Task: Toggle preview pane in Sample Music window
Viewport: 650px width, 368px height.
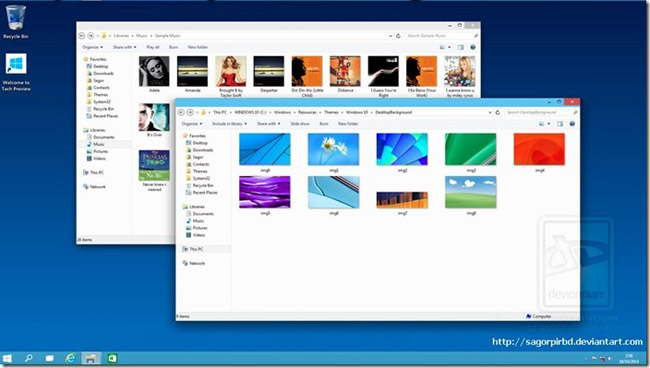Action: [x=460, y=47]
